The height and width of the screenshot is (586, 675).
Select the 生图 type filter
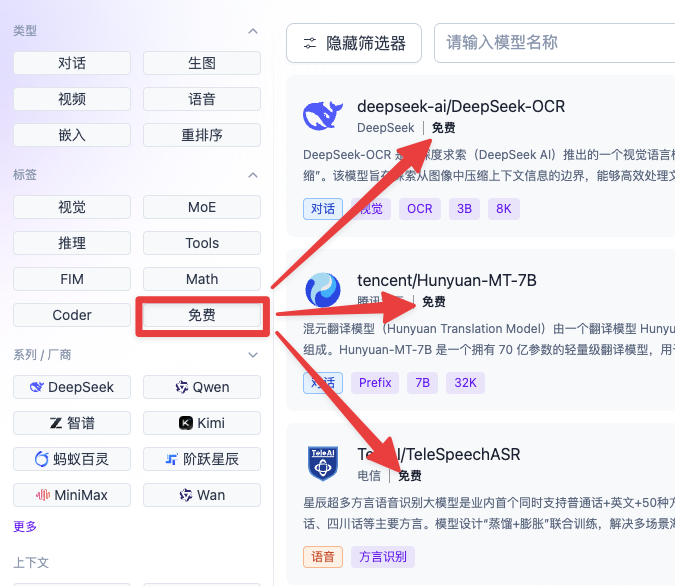point(202,63)
